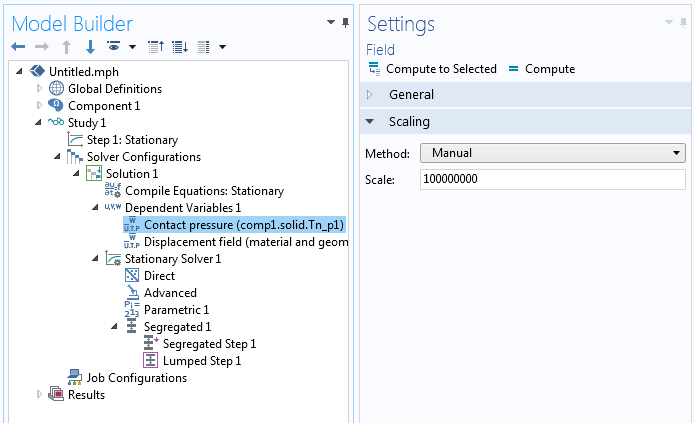Select the Direct solver node icon

(x=131, y=276)
